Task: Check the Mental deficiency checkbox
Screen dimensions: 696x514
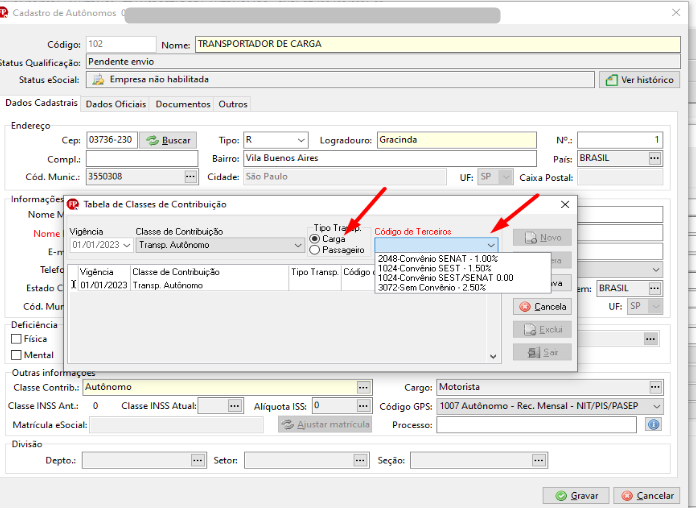Action: pyautogui.click(x=16, y=355)
